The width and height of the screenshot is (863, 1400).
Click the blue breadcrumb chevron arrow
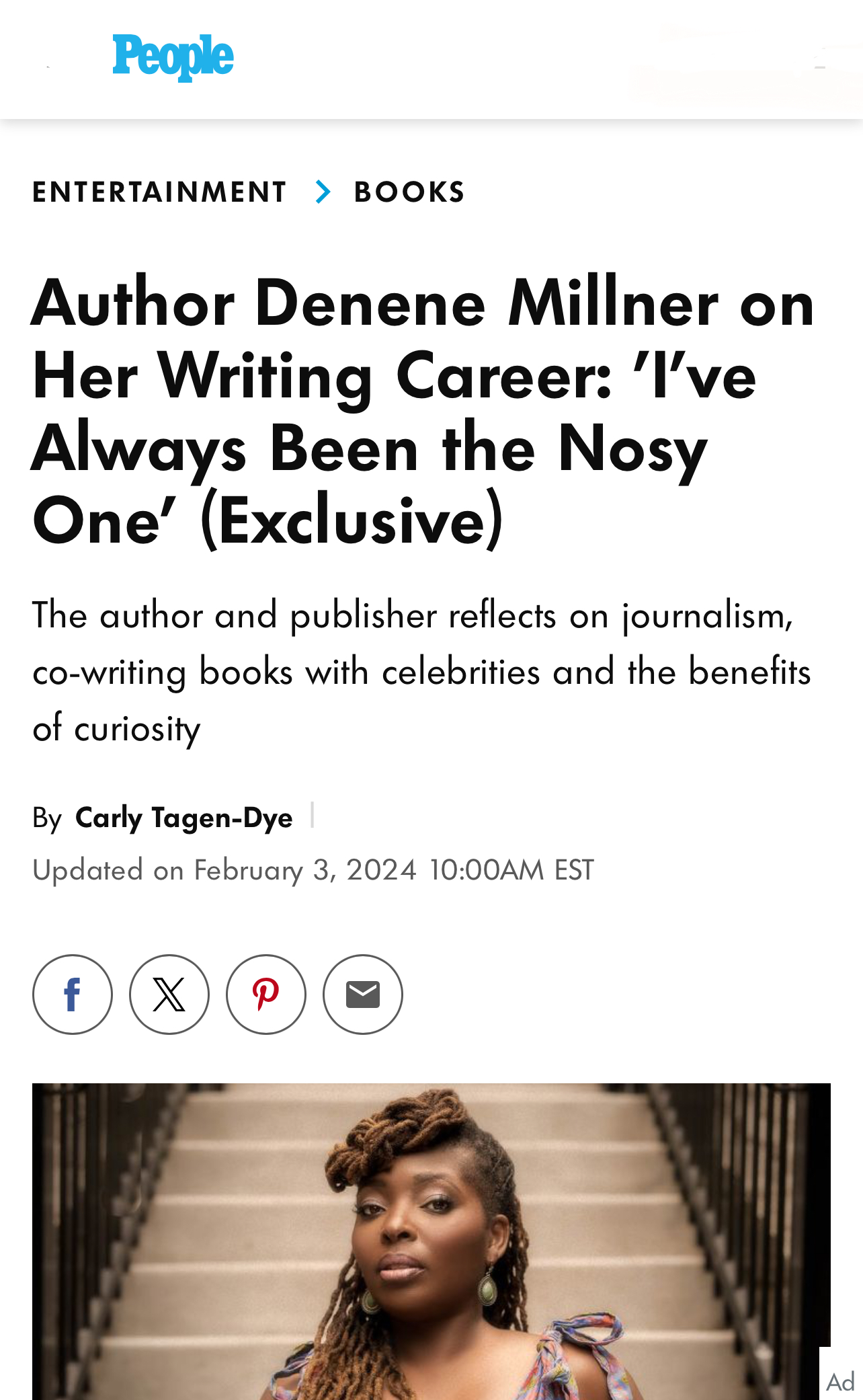click(323, 192)
